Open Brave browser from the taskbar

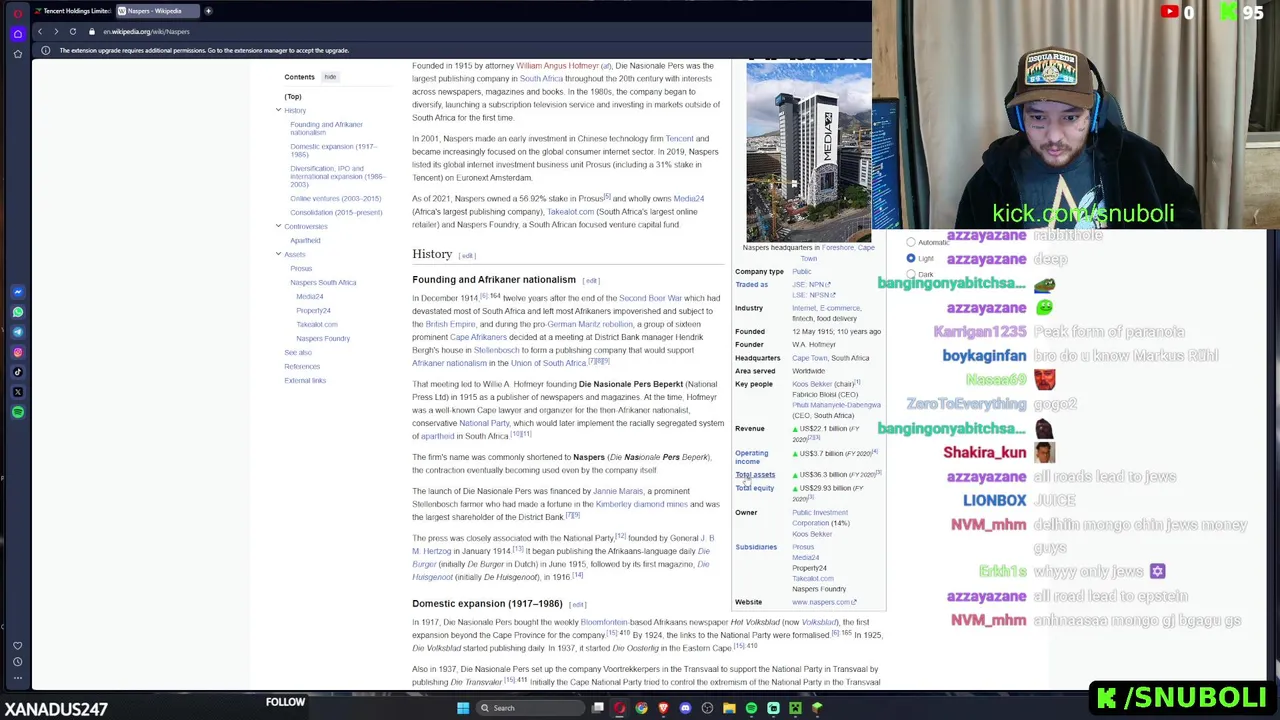point(663,708)
